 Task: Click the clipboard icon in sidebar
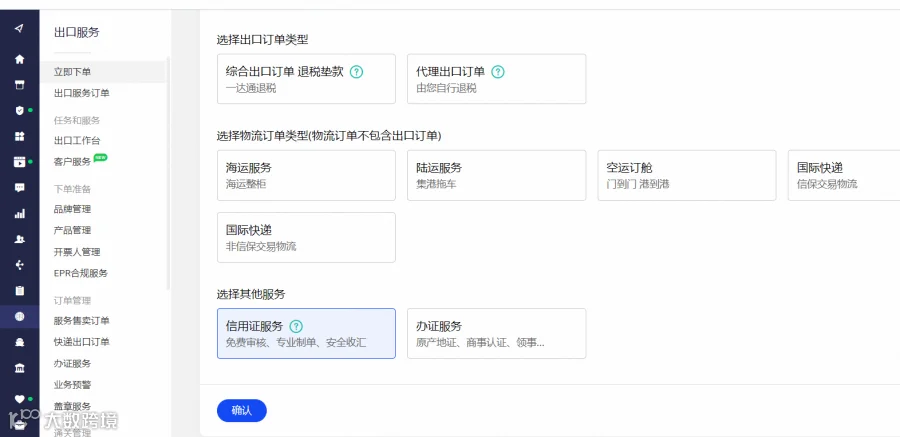click(20, 291)
